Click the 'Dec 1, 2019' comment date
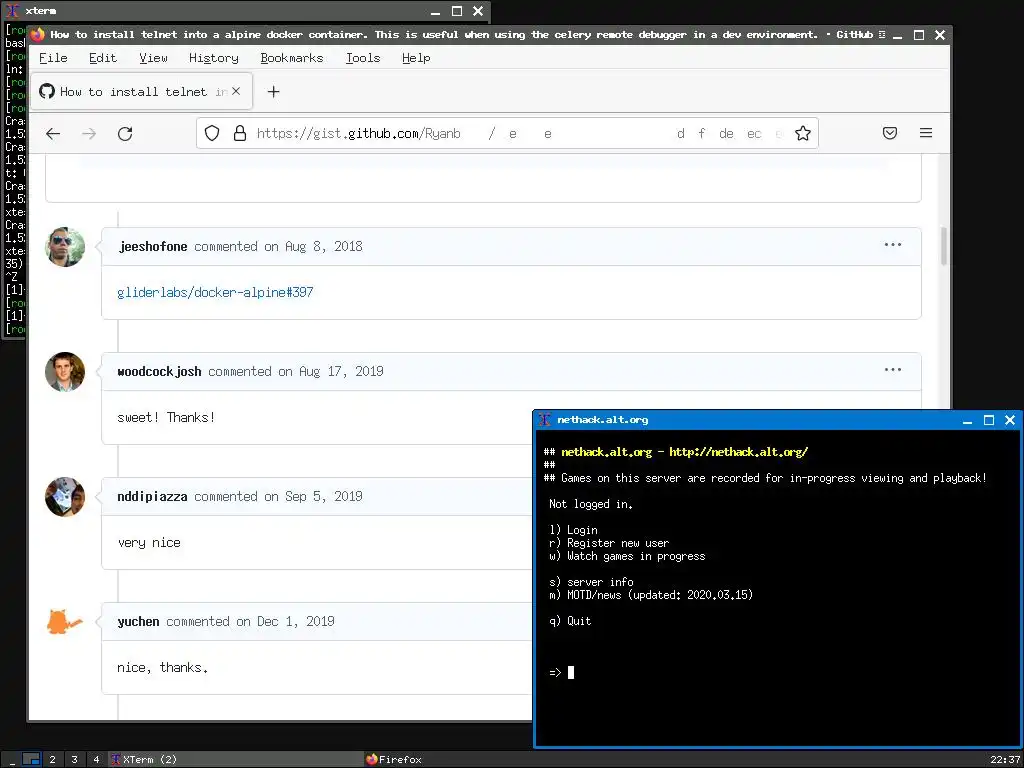This screenshot has height=768, width=1024. point(296,622)
